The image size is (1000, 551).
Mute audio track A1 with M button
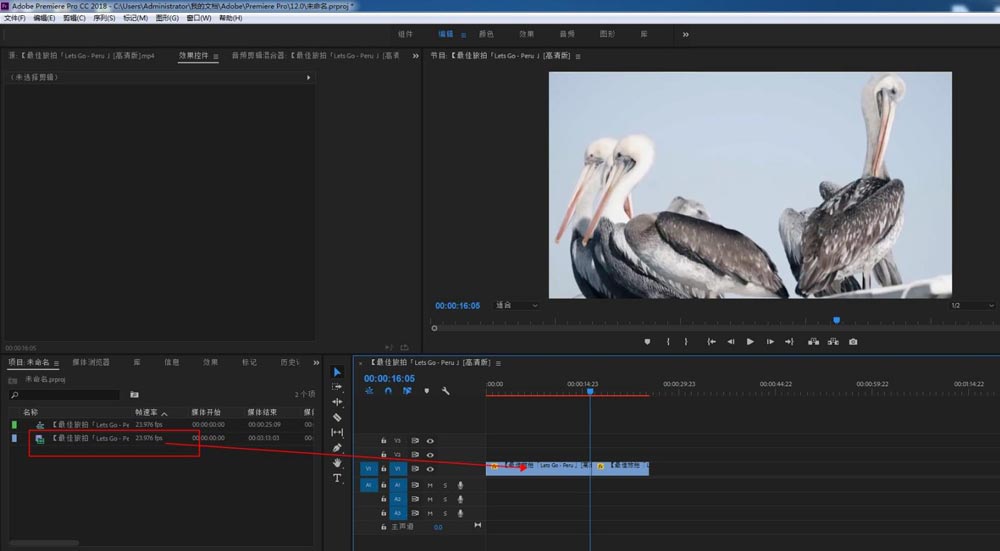click(x=430, y=485)
